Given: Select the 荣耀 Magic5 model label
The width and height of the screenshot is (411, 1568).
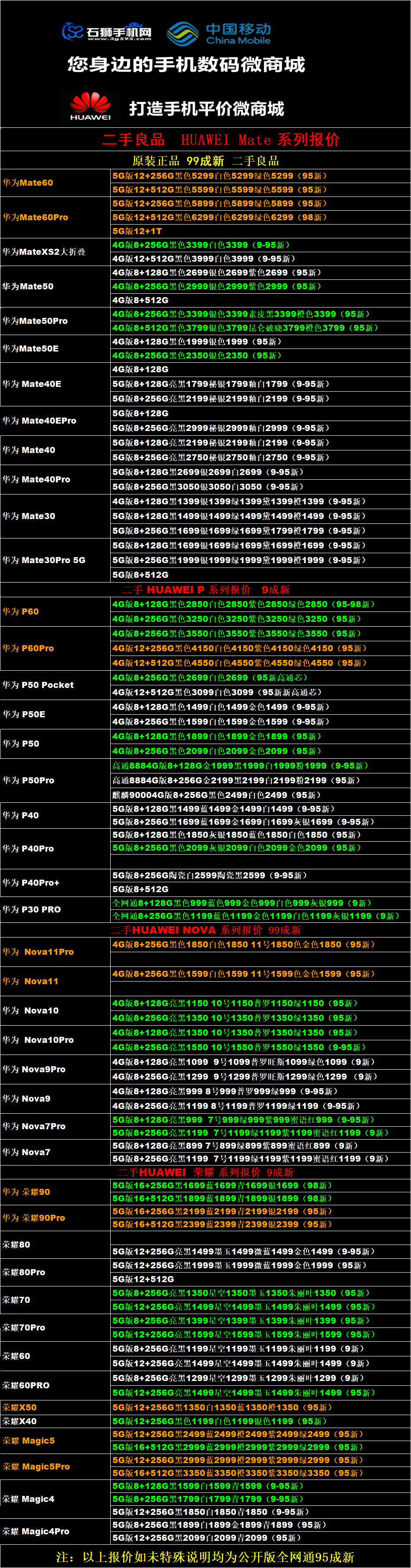Looking at the screenshot, I should tap(28, 1441).
